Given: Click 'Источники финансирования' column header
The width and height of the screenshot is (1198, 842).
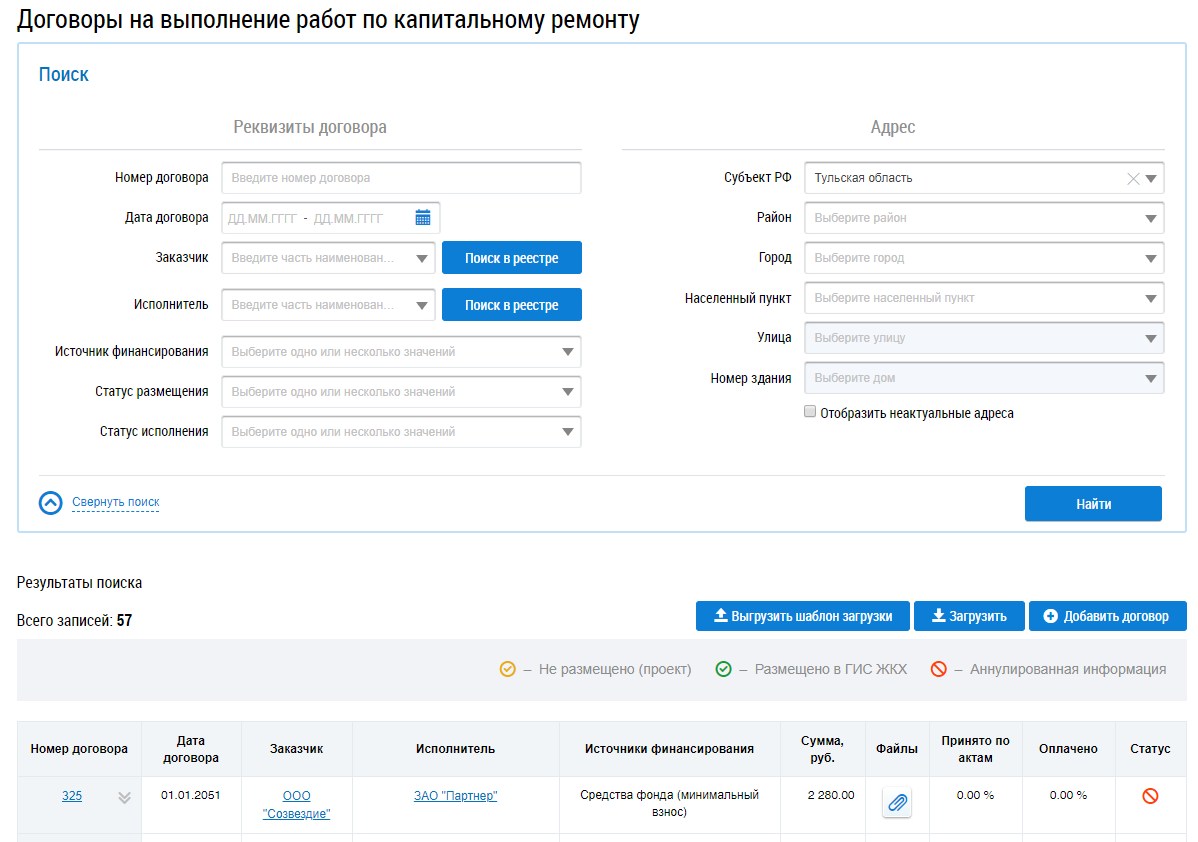Looking at the screenshot, I should coord(669,749).
